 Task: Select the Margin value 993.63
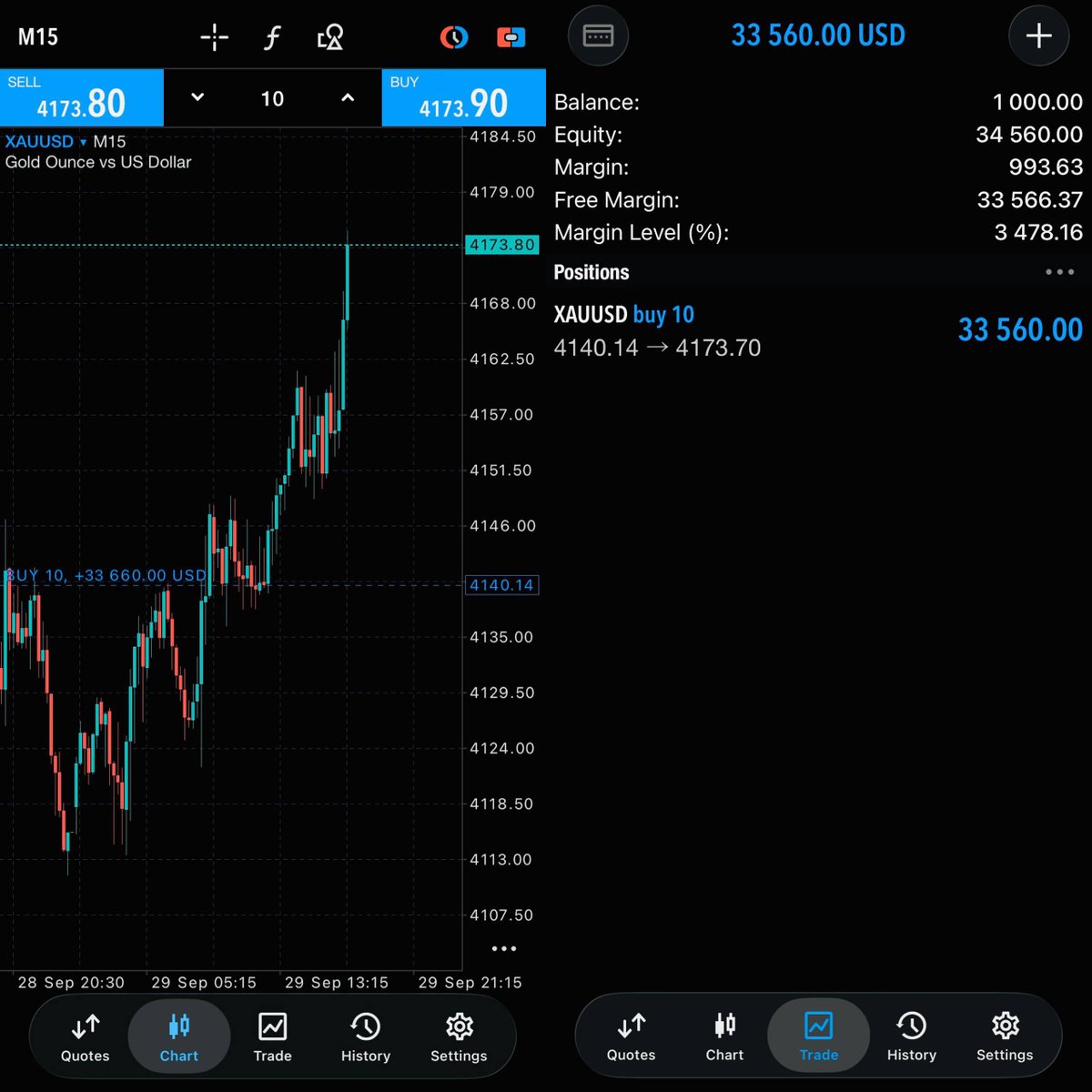(1046, 167)
